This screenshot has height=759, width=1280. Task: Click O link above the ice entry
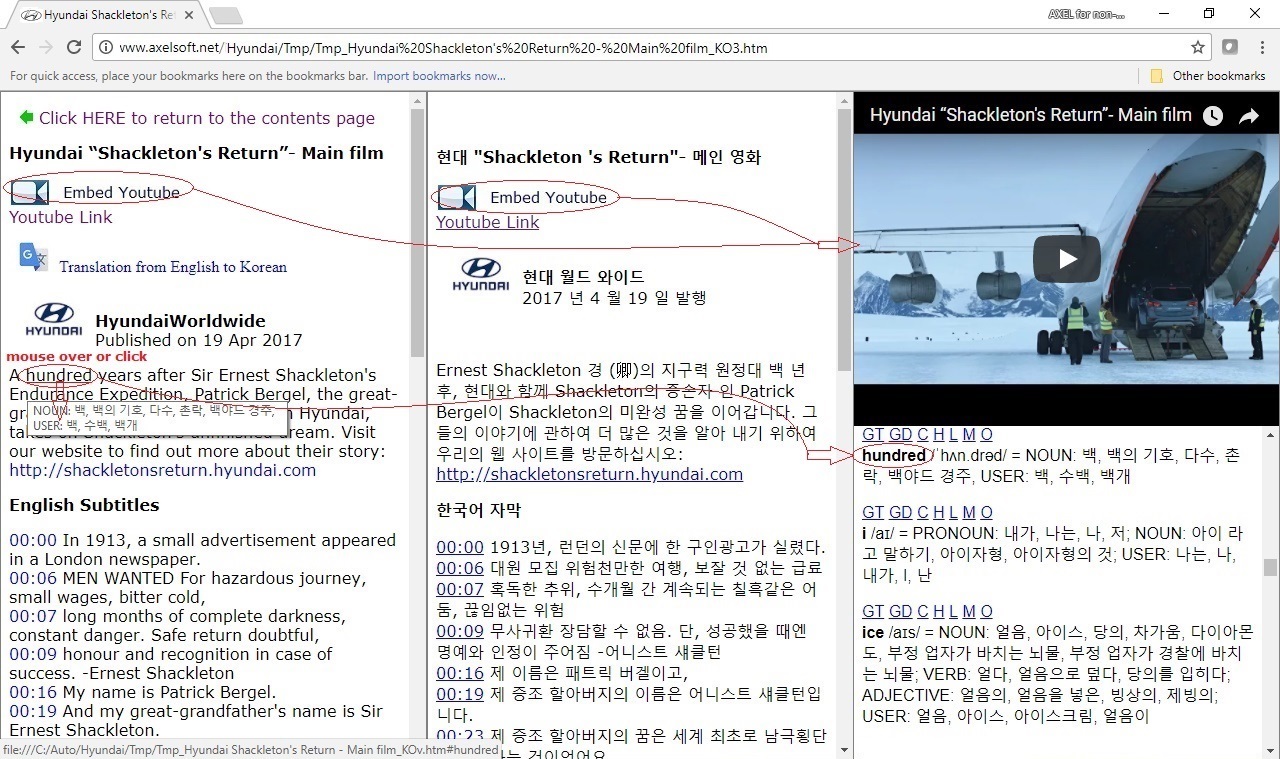[986, 611]
